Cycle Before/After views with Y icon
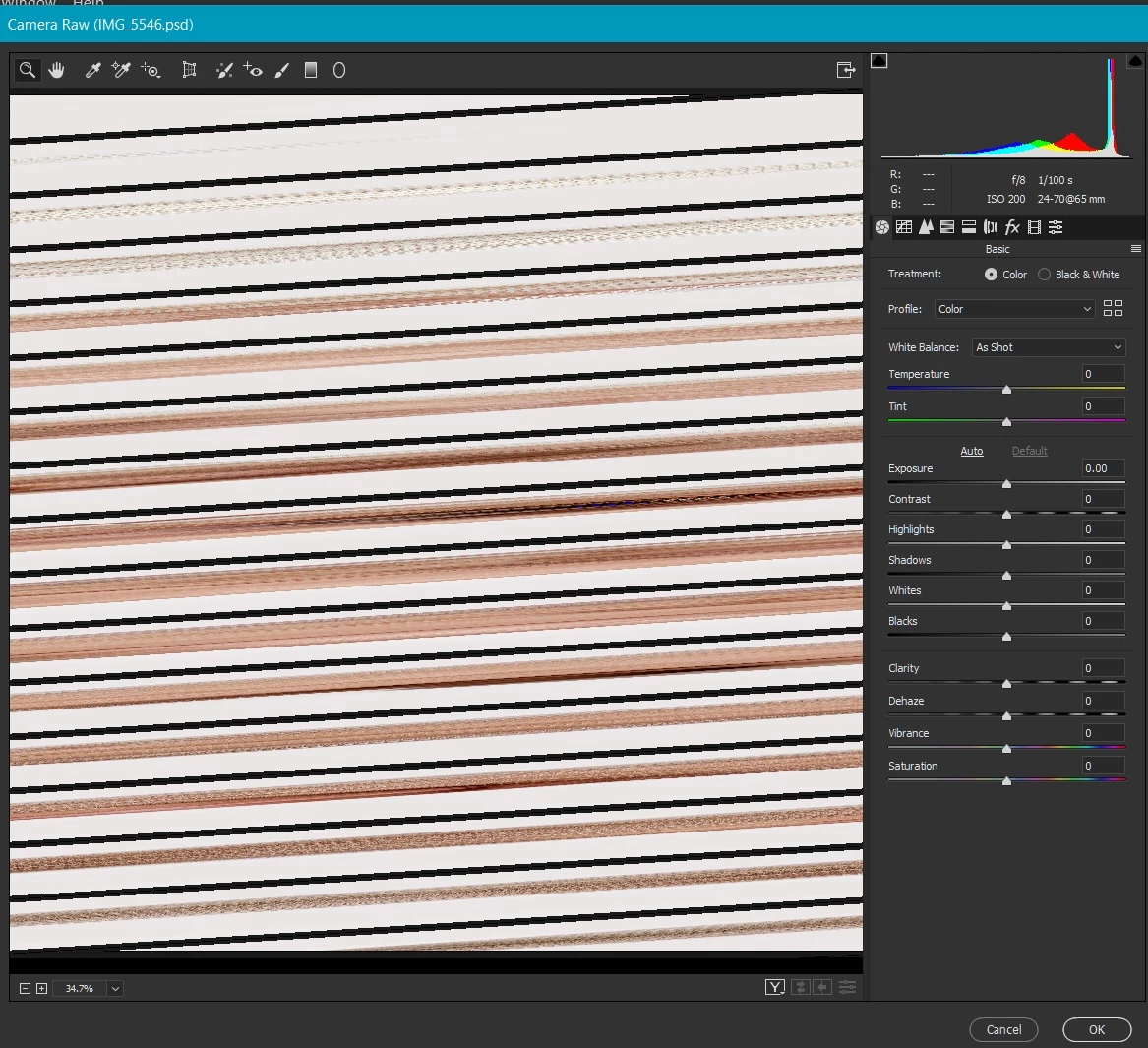1148x1048 pixels. tap(774, 987)
